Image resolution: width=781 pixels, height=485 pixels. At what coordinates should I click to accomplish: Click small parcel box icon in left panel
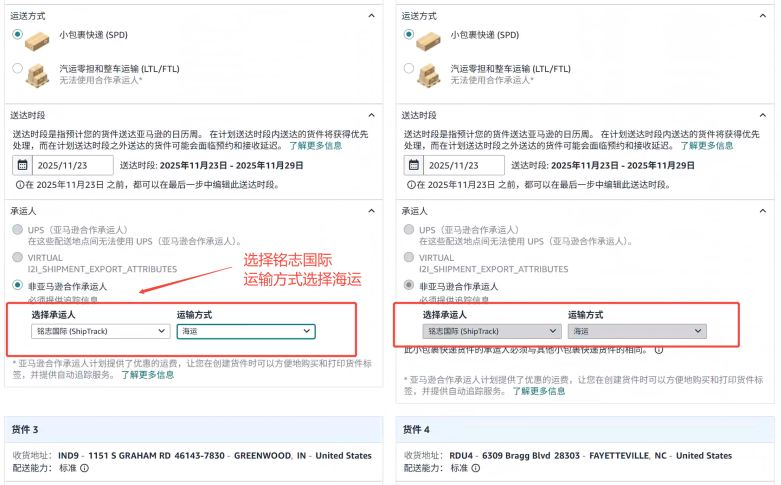click(x=37, y=41)
